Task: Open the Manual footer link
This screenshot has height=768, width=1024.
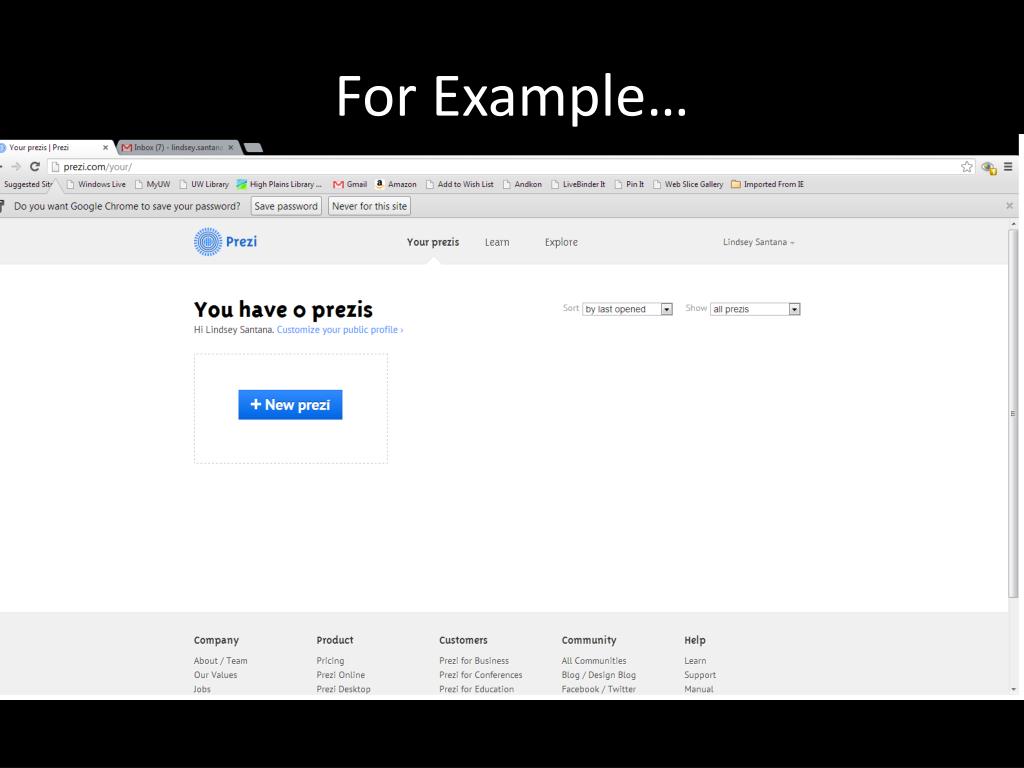Action: pos(699,689)
